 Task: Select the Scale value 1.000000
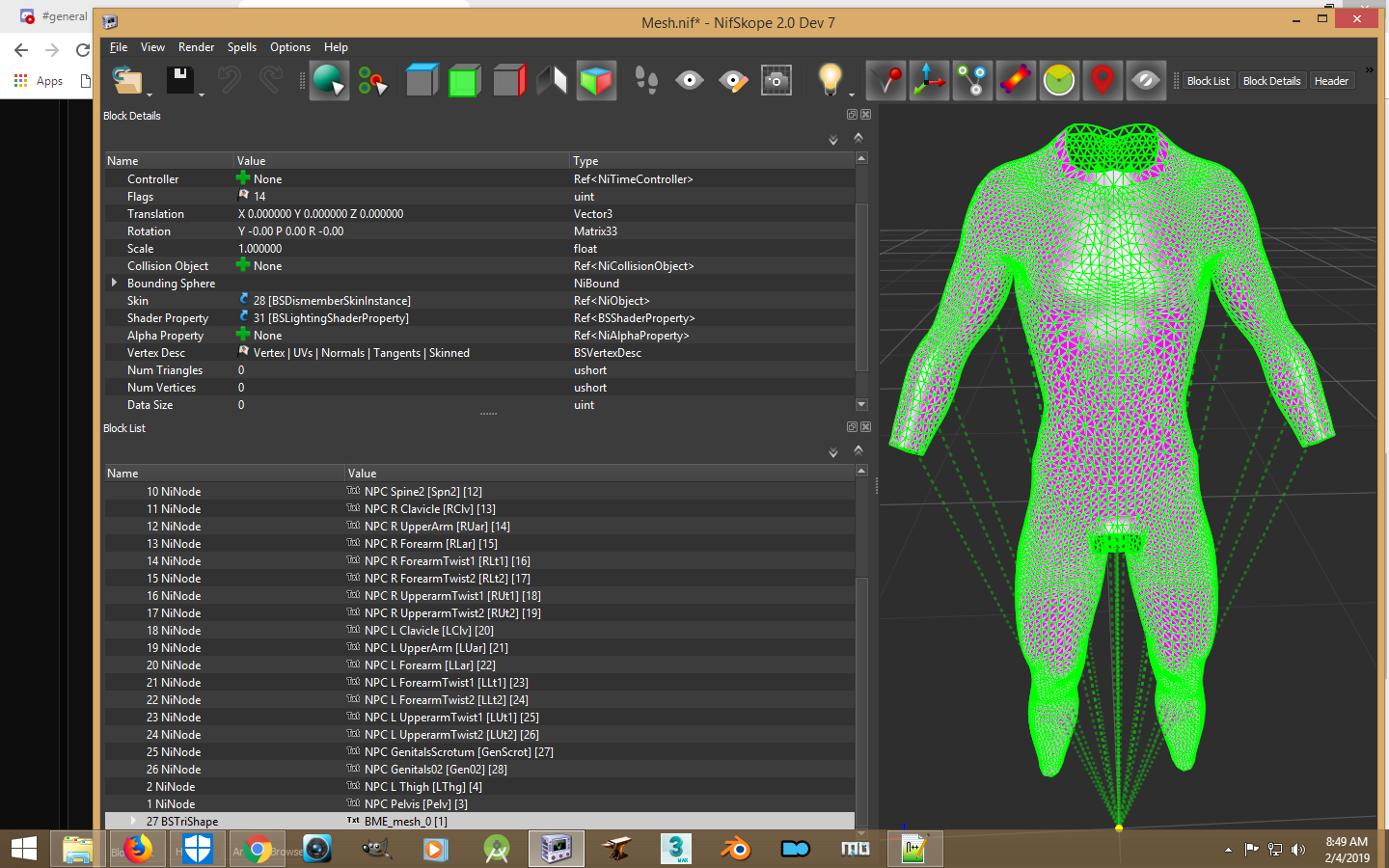click(259, 248)
